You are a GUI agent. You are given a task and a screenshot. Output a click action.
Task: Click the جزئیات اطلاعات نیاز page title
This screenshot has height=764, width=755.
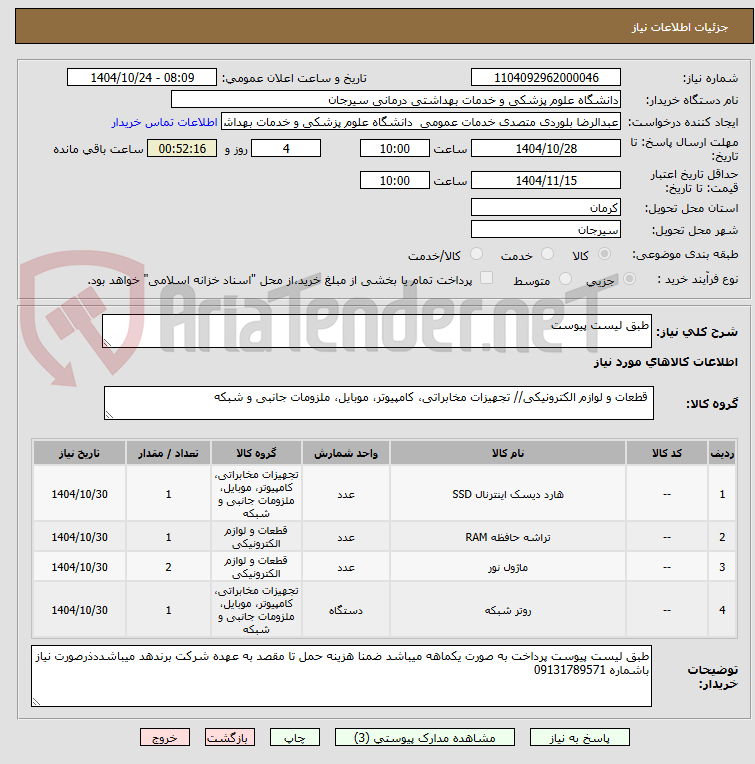coord(680,27)
